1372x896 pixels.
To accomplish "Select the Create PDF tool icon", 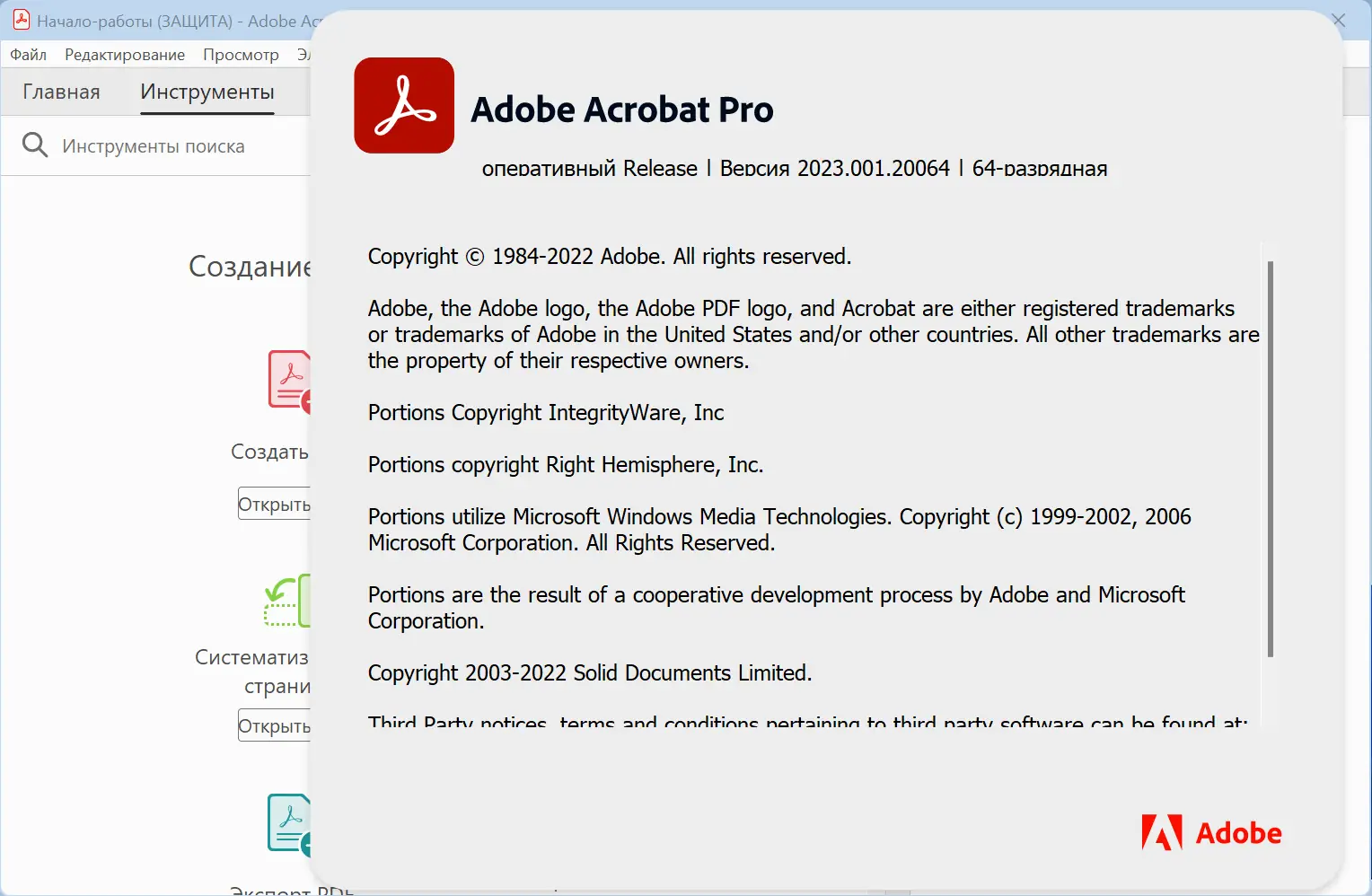I will [x=290, y=381].
